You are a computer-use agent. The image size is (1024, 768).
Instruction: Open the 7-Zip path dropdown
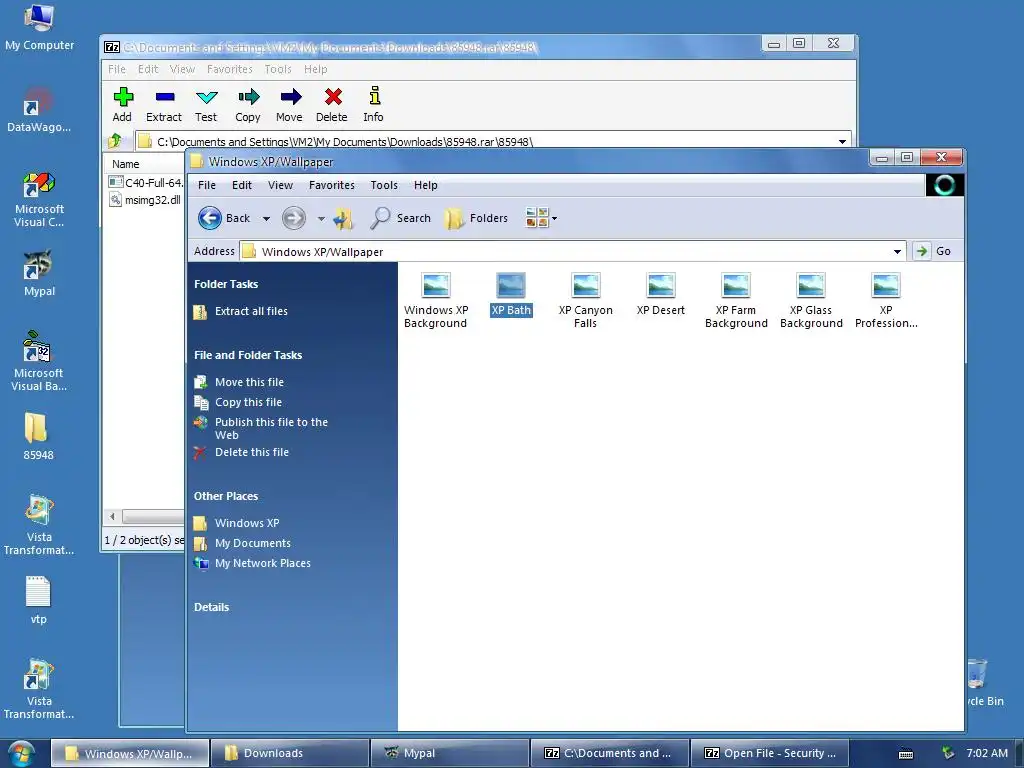coord(842,141)
